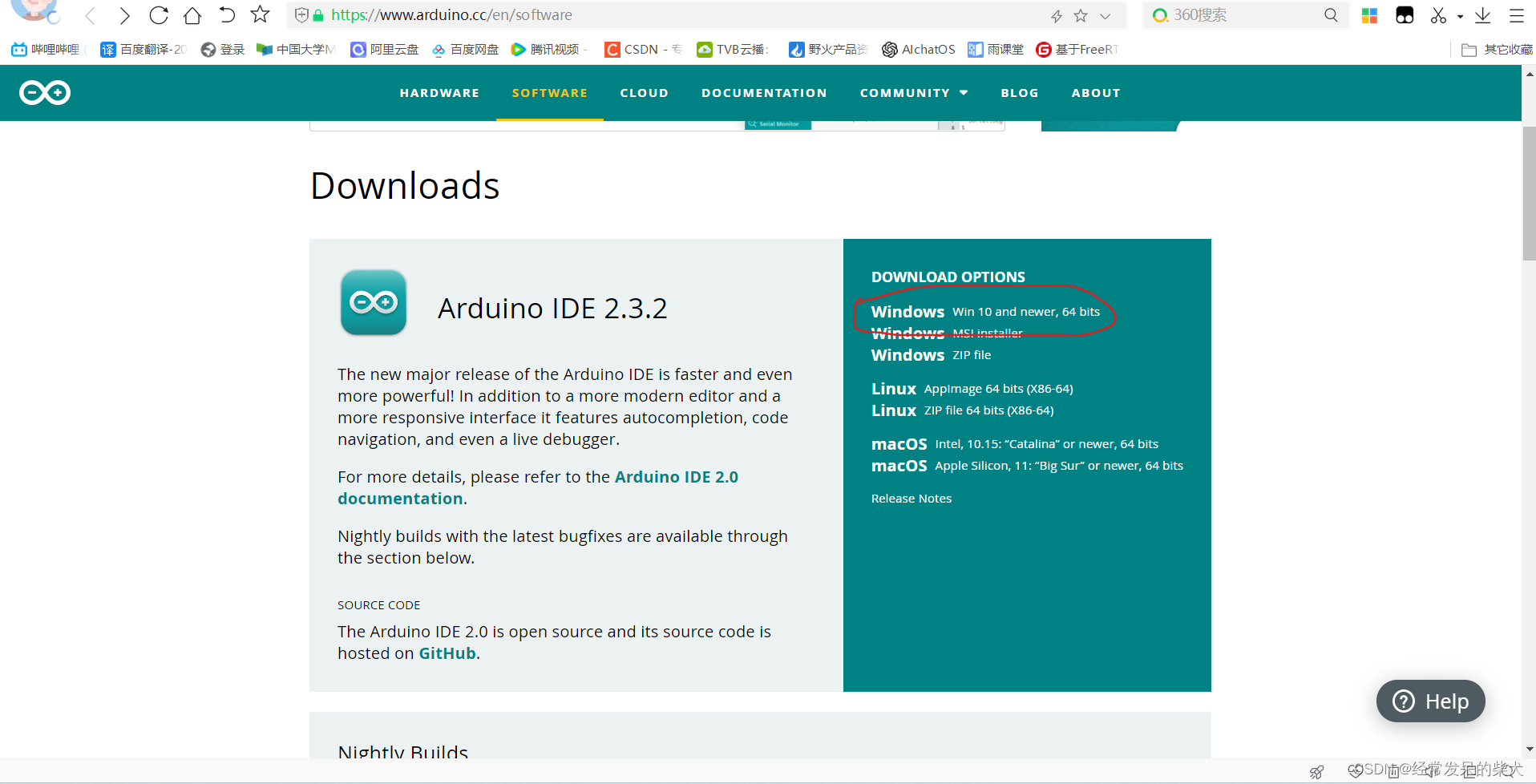Download Windows Win 10 and newer, 64 bits
The image size is (1536, 784).
[985, 312]
